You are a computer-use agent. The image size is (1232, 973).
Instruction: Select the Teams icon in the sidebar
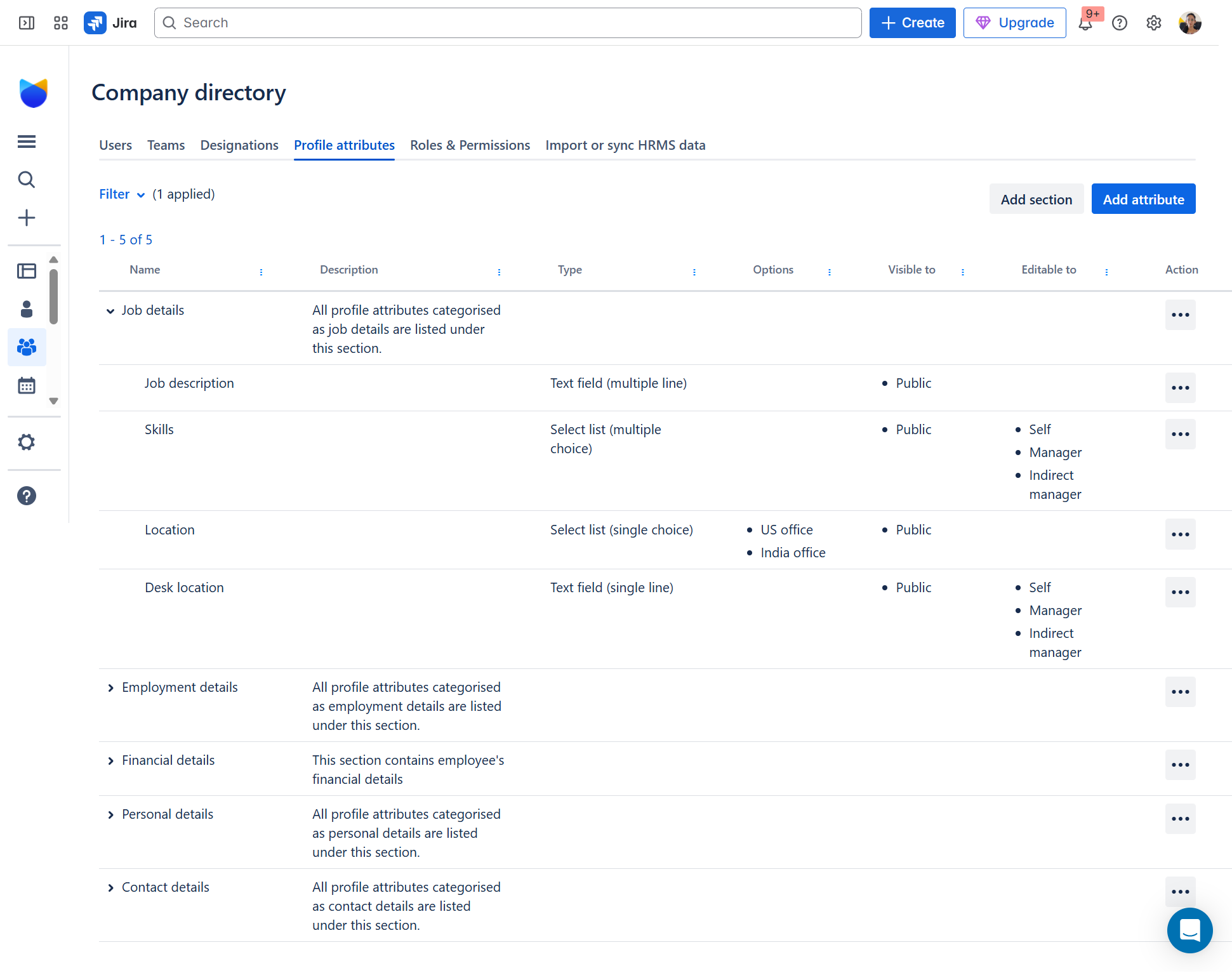coord(27,347)
